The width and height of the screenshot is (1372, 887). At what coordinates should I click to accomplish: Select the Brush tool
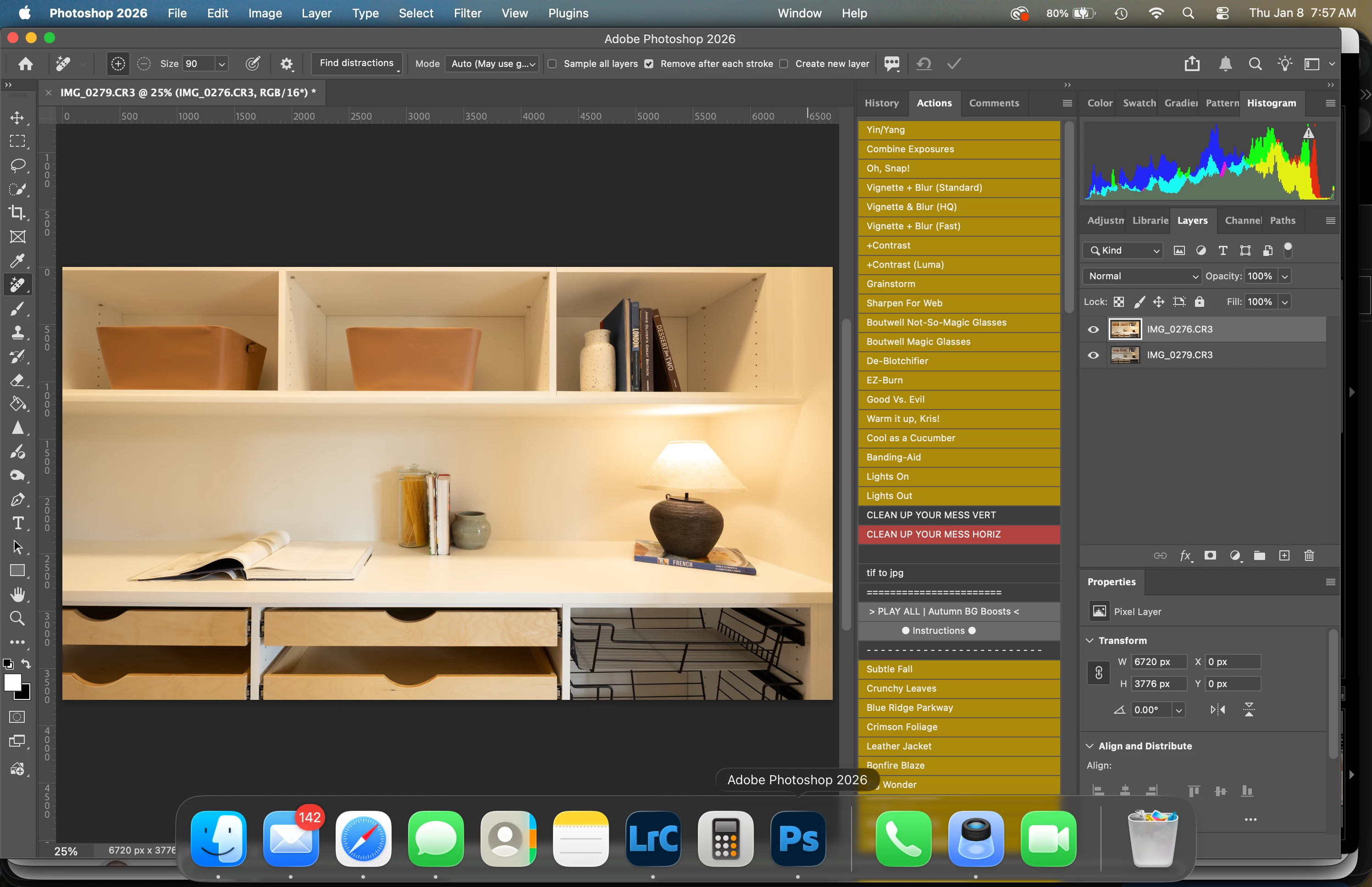pos(17,309)
